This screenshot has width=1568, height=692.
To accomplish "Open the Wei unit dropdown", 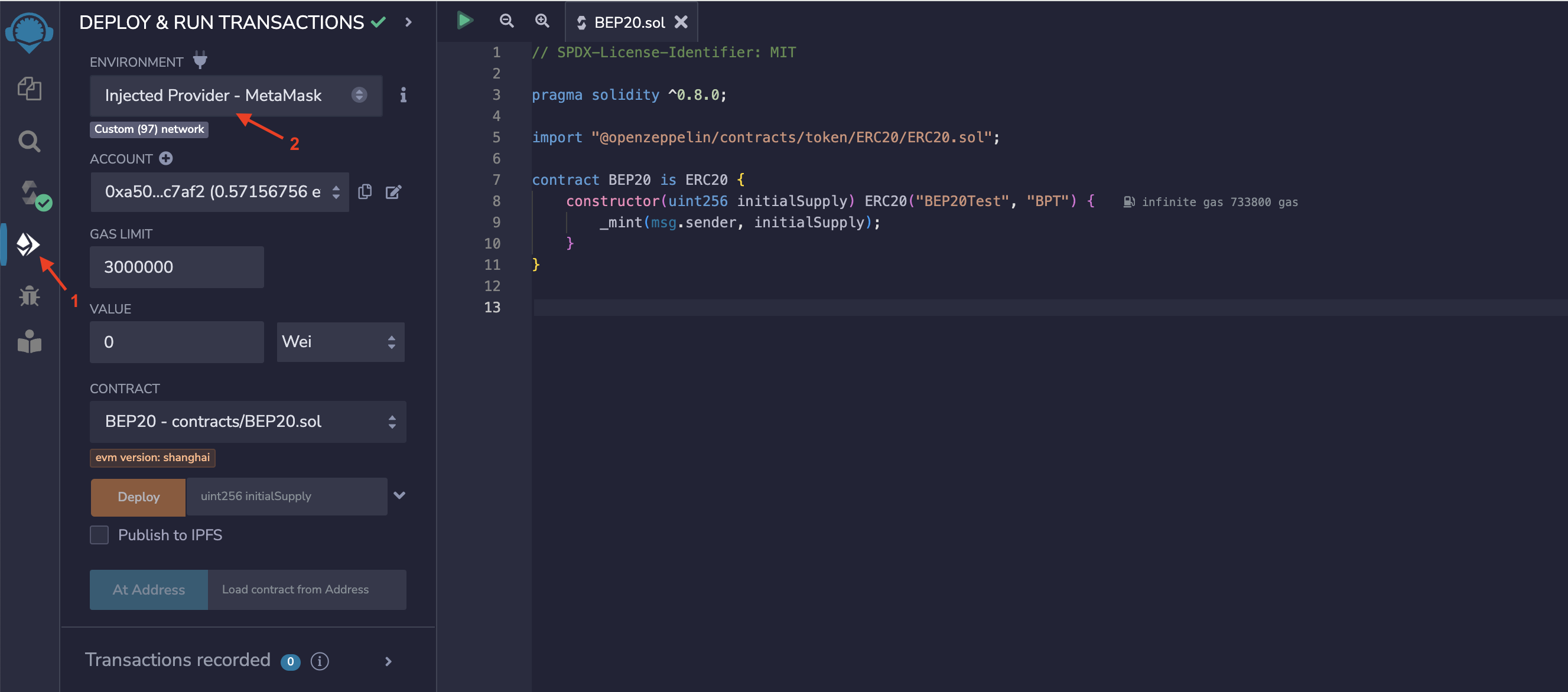I will point(341,342).
